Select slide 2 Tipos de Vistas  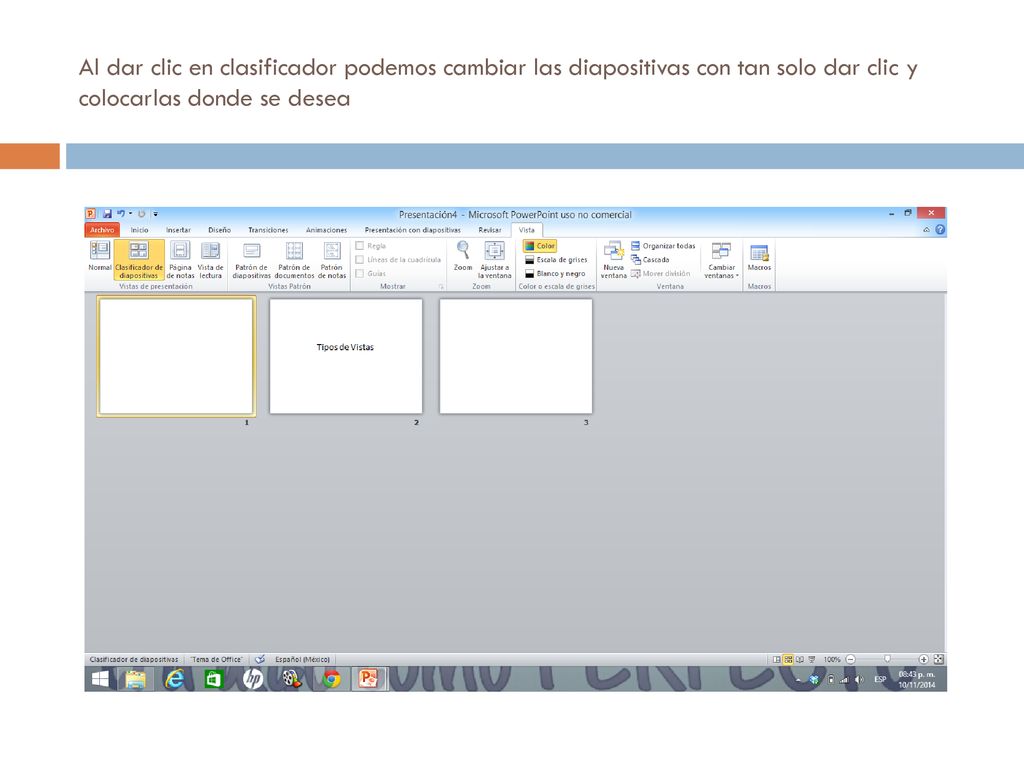tap(346, 357)
